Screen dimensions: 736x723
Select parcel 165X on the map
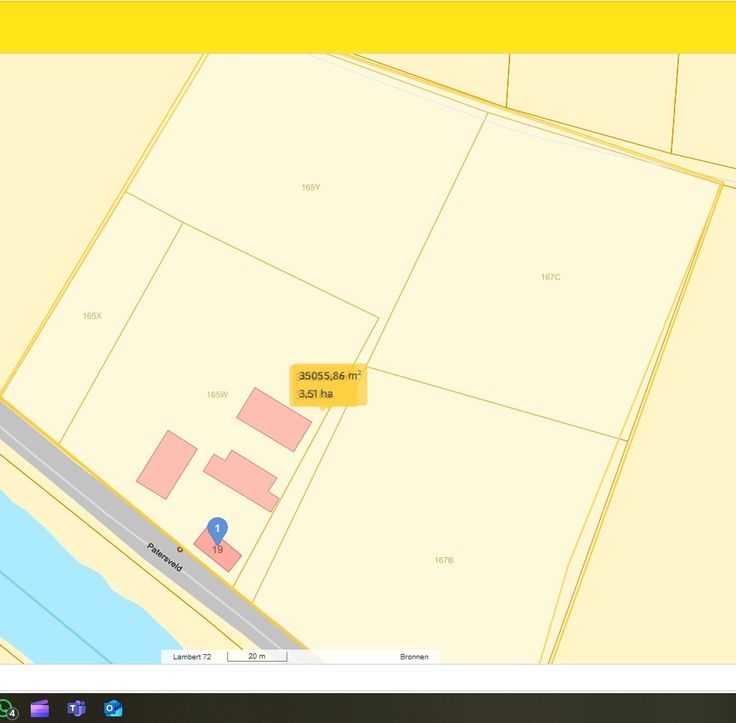pyautogui.click(x=92, y=315)
